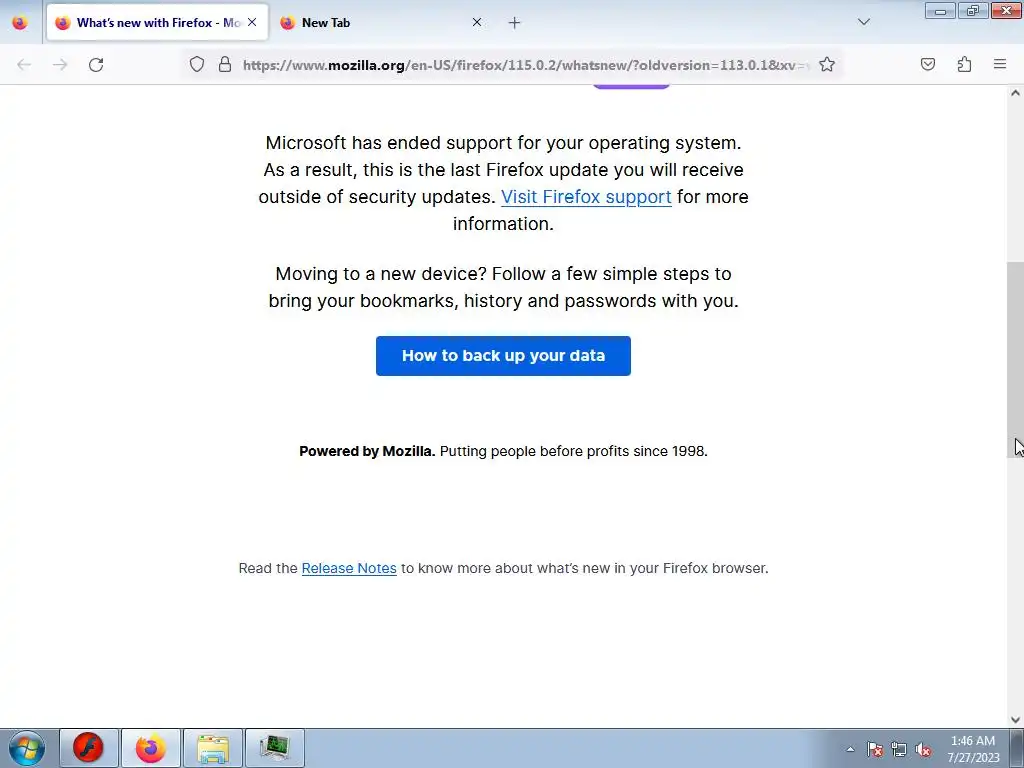1024x768 pixels.
Task: Open the Release Notes link
Action: coord(349,568)
